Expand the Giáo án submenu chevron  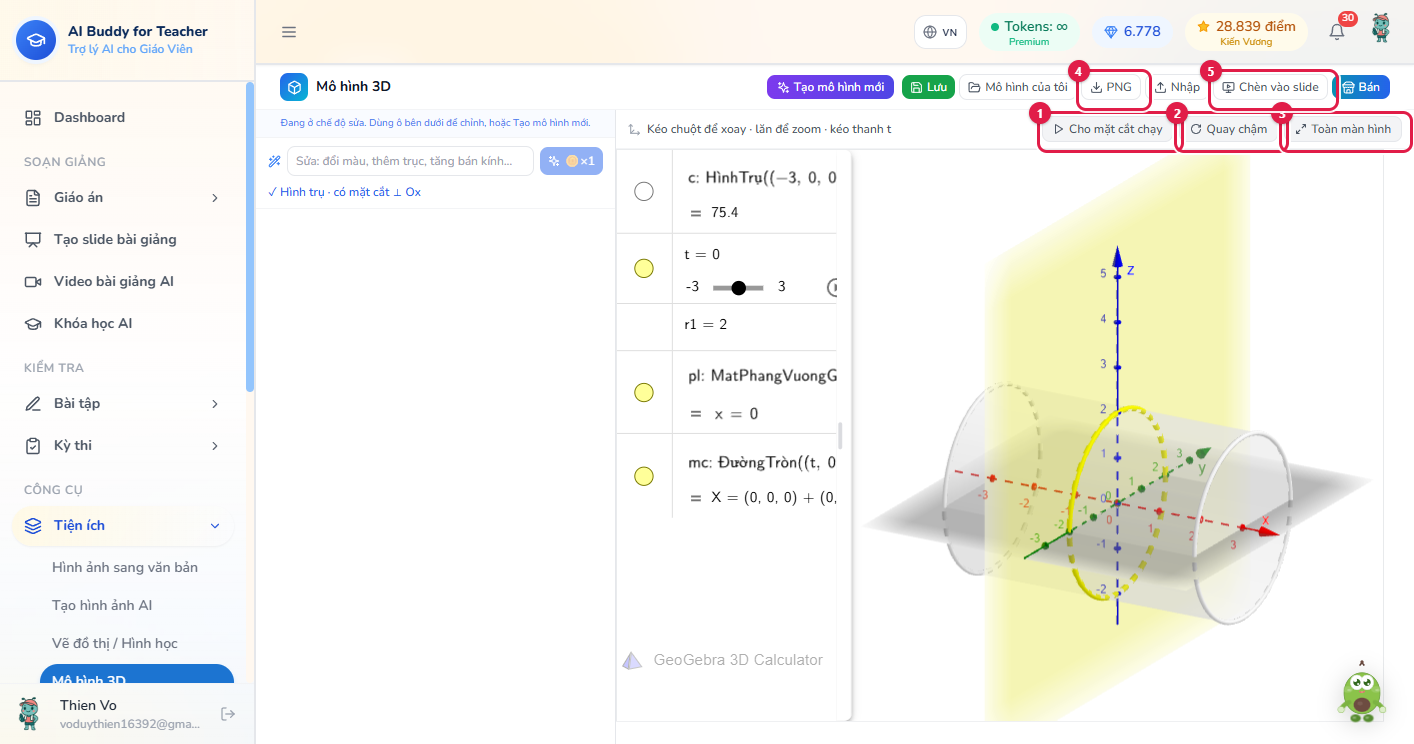[215, 198]
